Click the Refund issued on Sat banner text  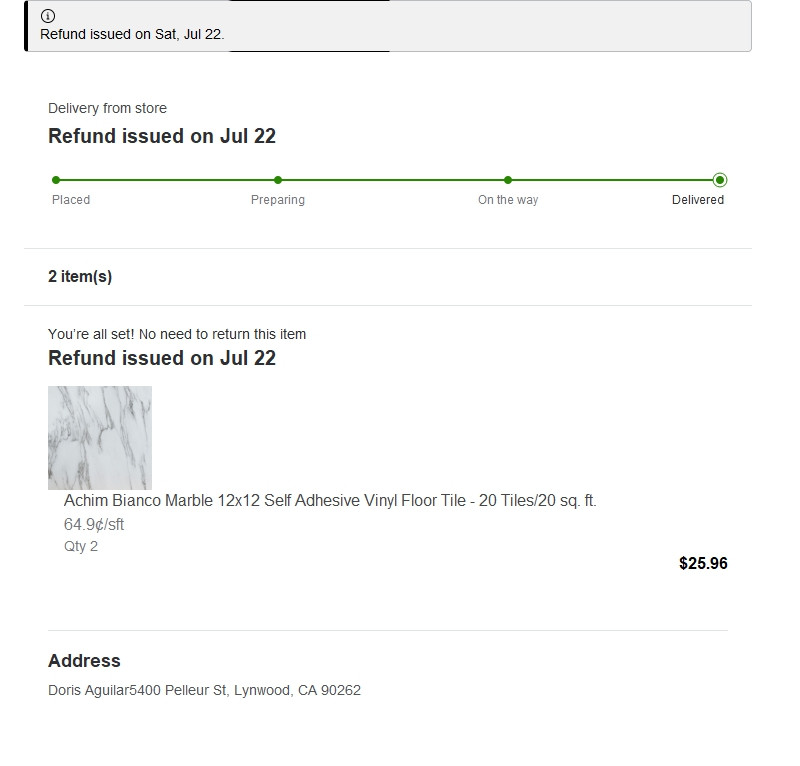click(132, 34)
